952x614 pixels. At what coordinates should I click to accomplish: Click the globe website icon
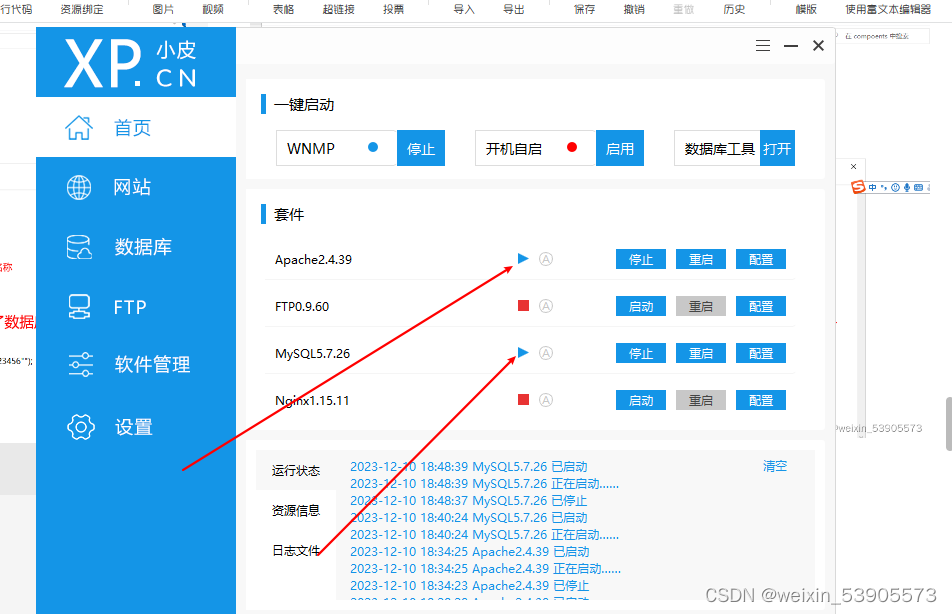click(x=79, y=187)
